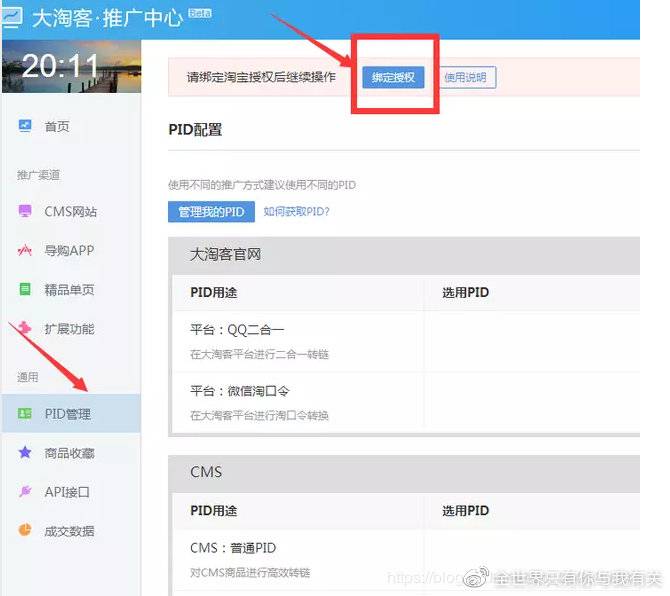Click the PID管理 green card icon
Screen dimensions: 670x596
pos(25,414)
